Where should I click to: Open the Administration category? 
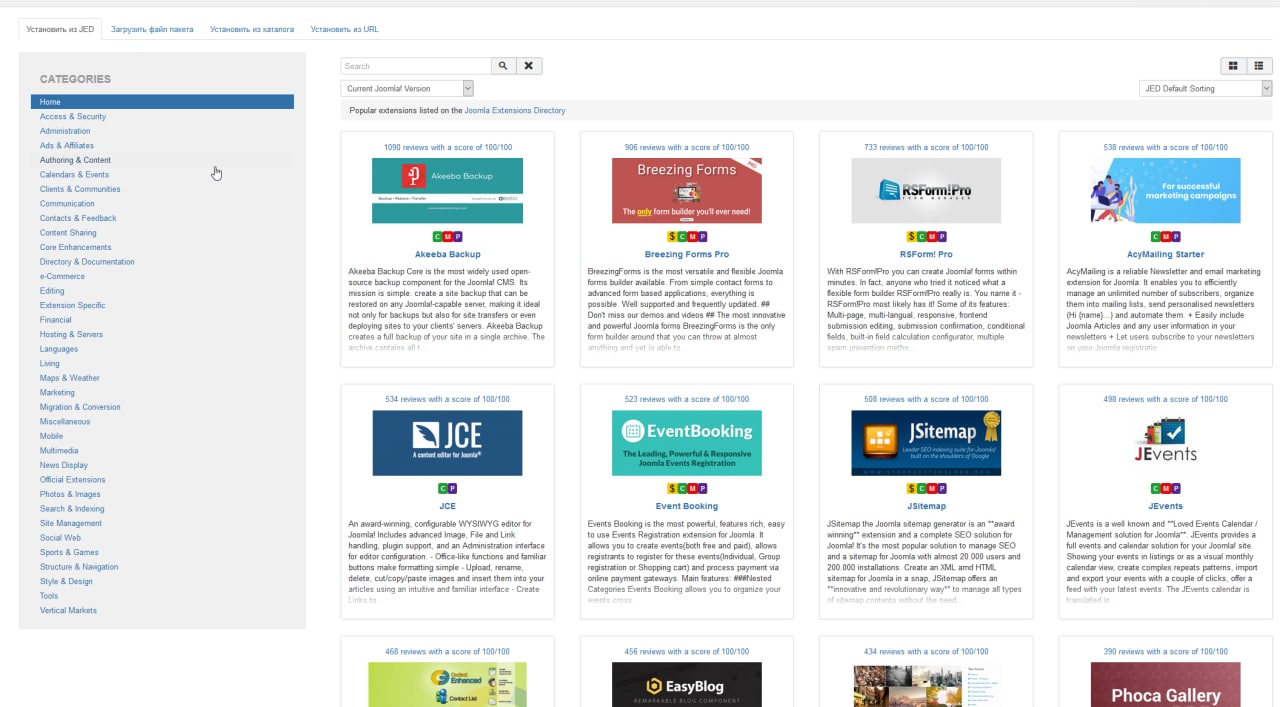click(65, 131)
